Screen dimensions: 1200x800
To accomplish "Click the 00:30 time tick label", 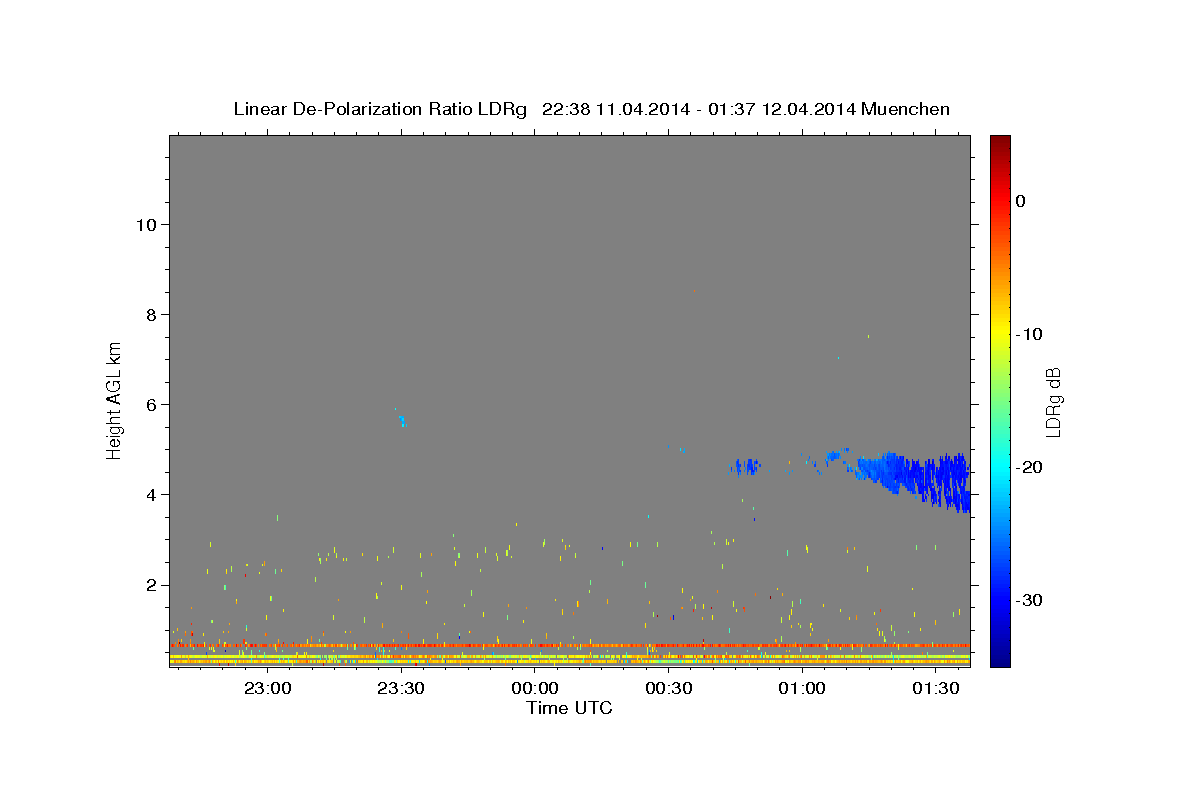I will pyautogui.click(x=669, y=688).
